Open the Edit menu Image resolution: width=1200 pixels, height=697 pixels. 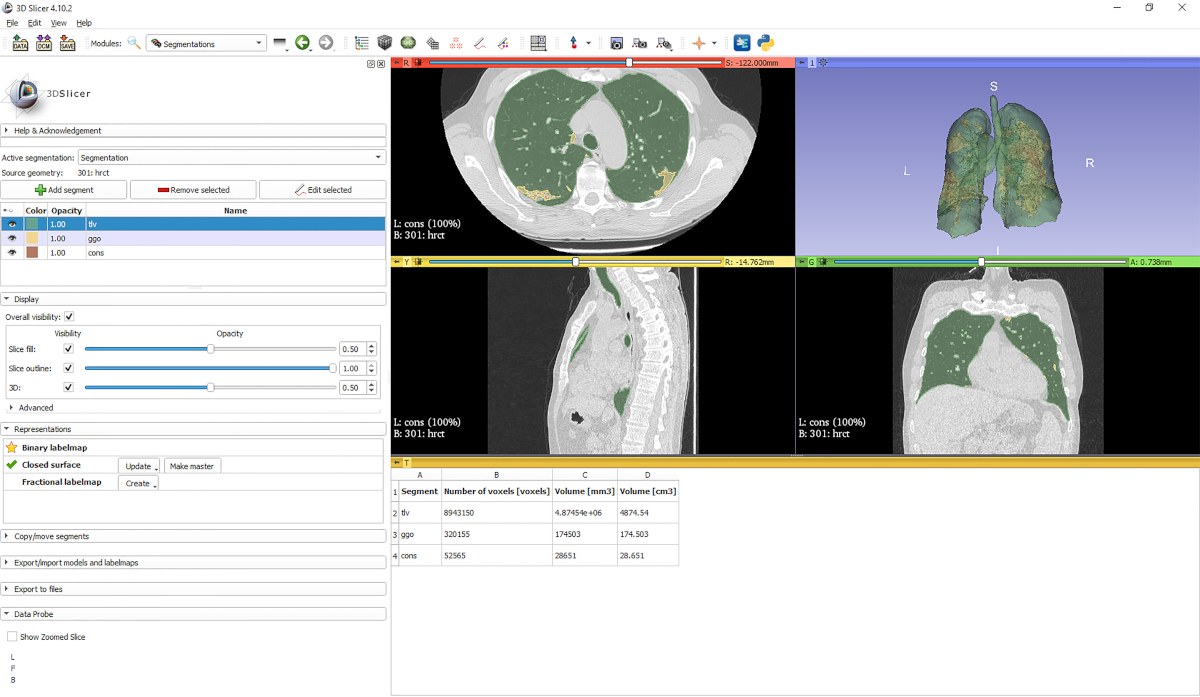pyautogui.click(x=35, y=23)
